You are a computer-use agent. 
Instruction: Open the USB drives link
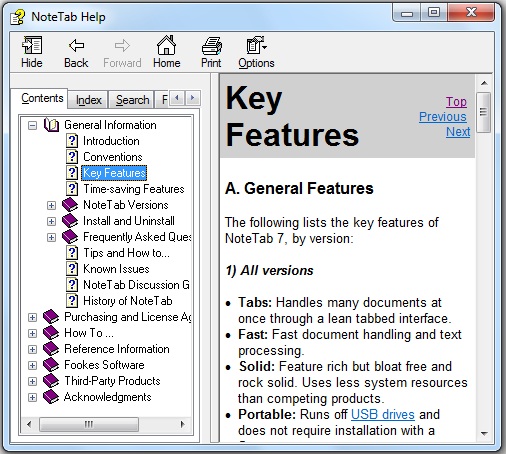383,414
